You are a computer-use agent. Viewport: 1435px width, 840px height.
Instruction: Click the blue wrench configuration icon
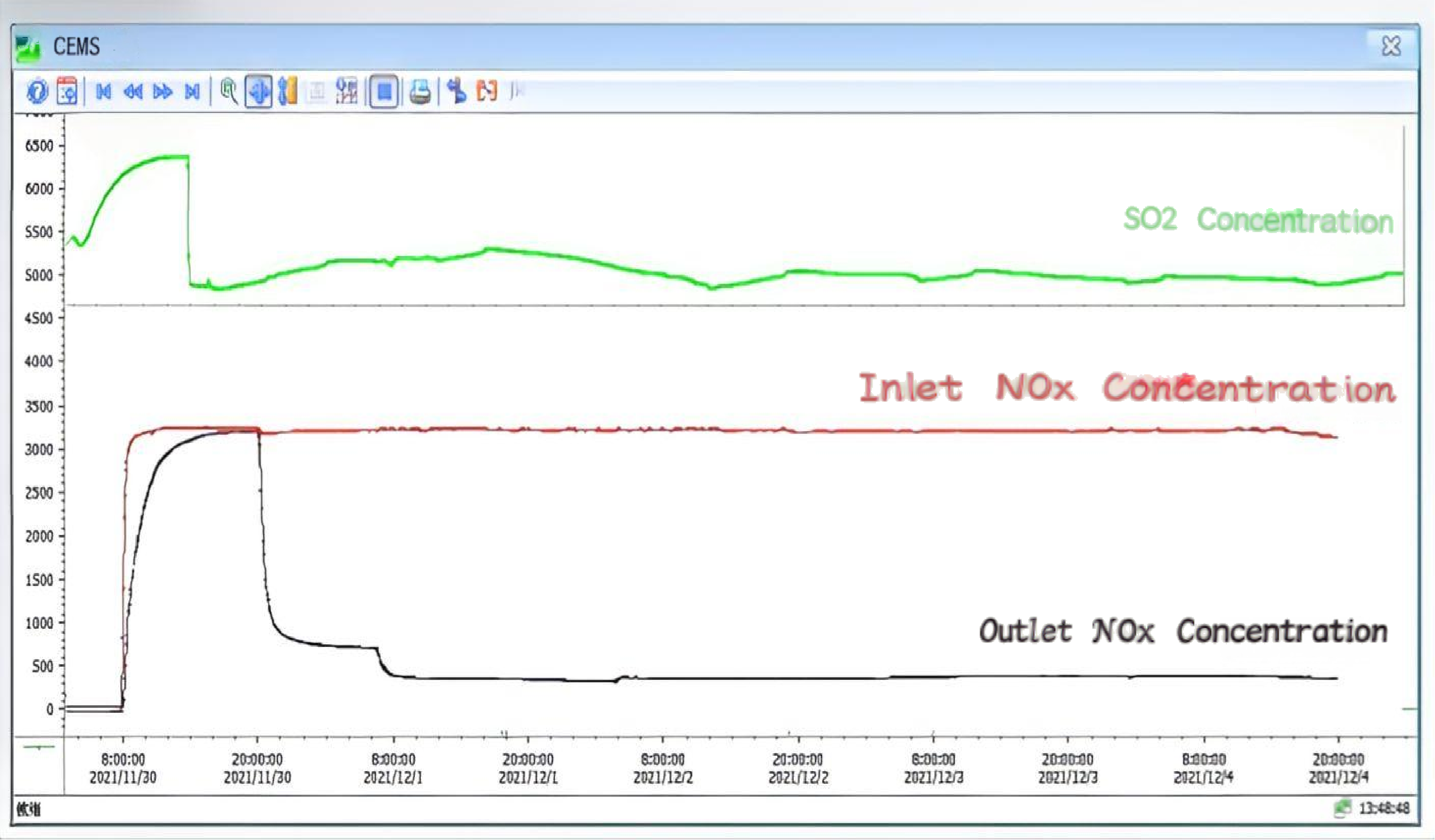pyautogui.click(x=456, y=91)
